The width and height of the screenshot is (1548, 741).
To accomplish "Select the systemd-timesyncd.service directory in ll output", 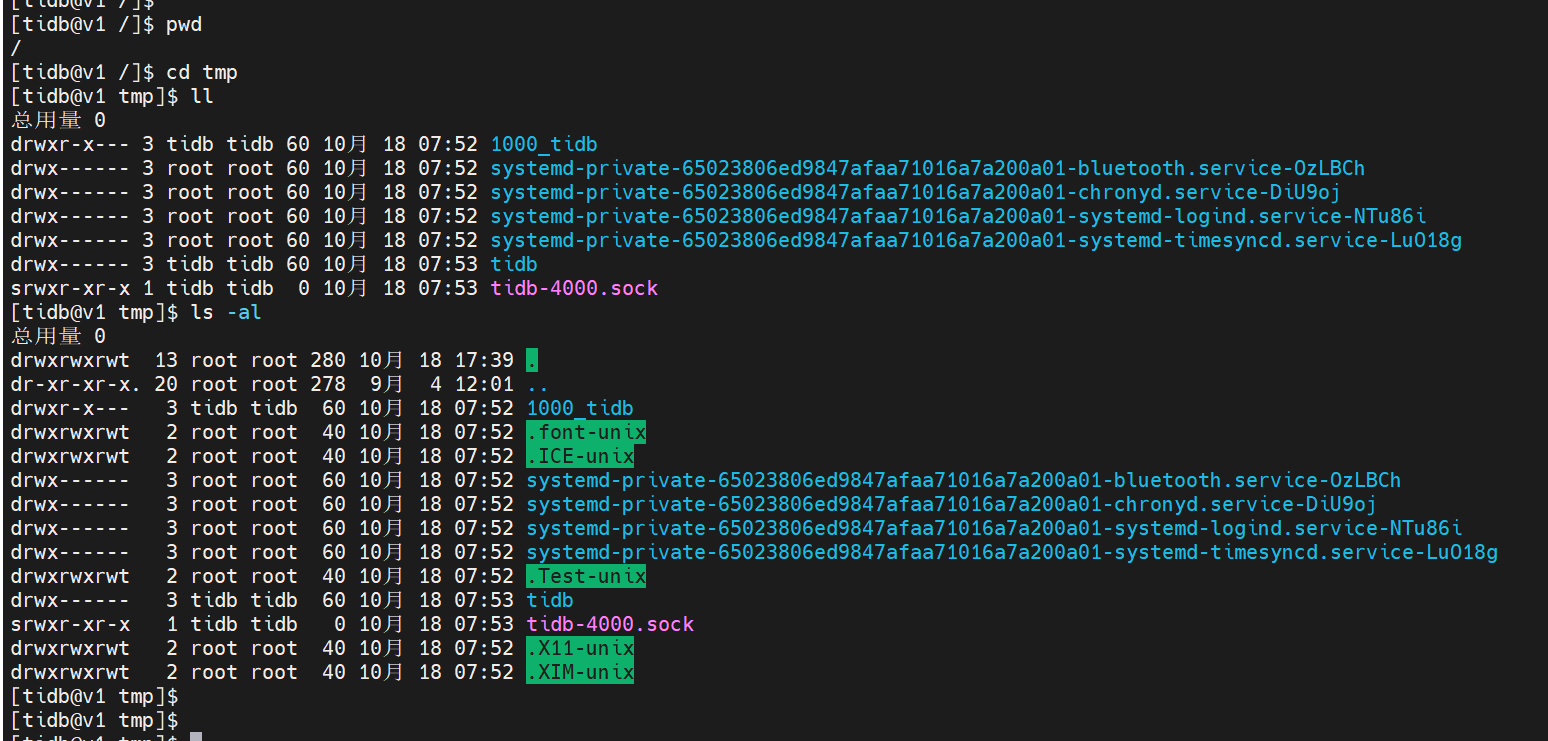I will (x=975, y=240).
